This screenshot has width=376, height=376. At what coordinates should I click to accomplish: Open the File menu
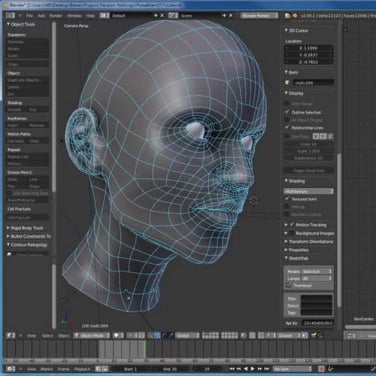click(30, 15)
